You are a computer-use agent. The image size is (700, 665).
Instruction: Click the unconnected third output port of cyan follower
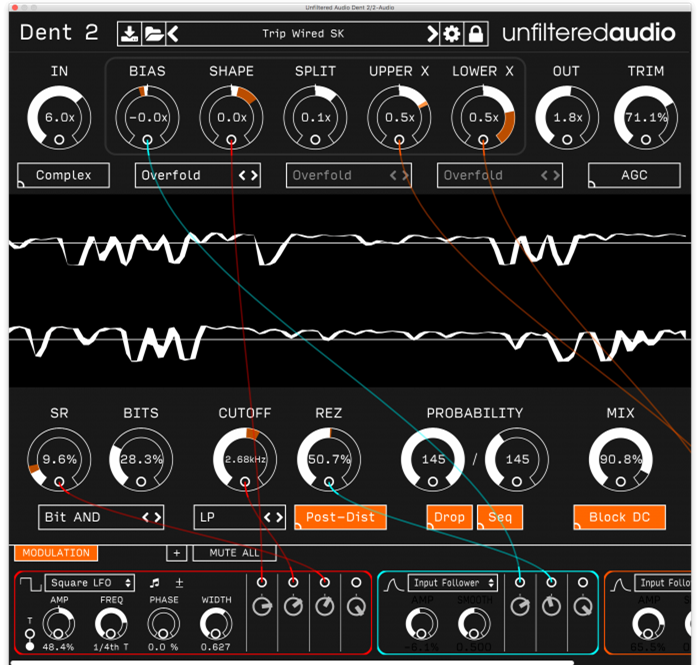583,582
